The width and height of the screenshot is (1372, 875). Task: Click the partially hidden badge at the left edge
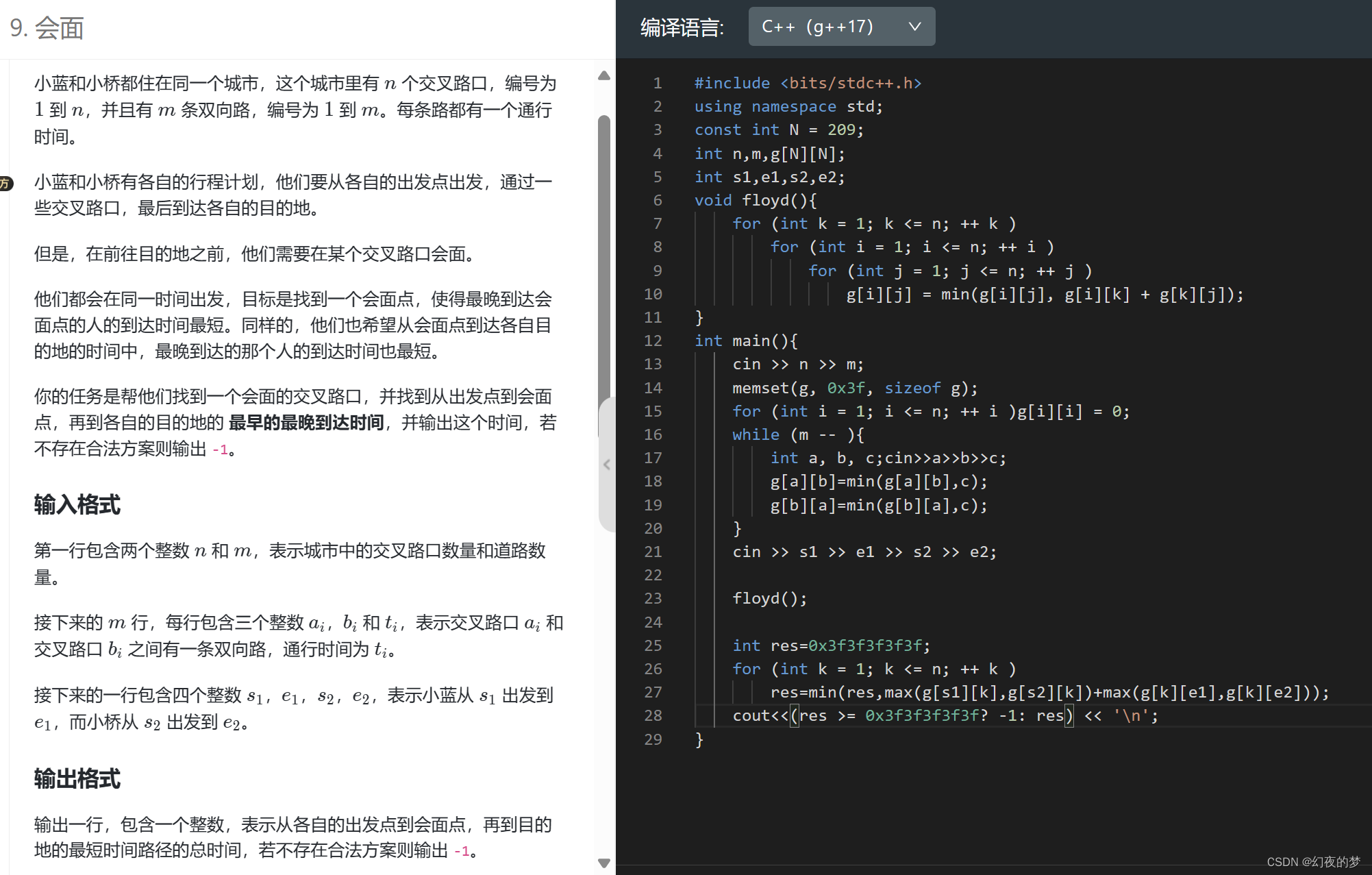5,183
